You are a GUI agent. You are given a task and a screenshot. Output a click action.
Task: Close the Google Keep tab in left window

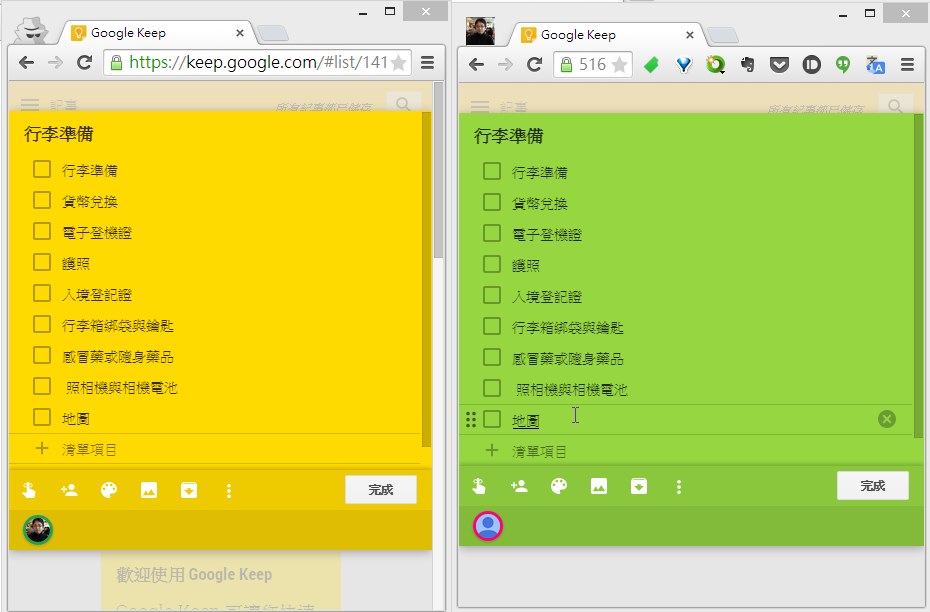(240, 33)
